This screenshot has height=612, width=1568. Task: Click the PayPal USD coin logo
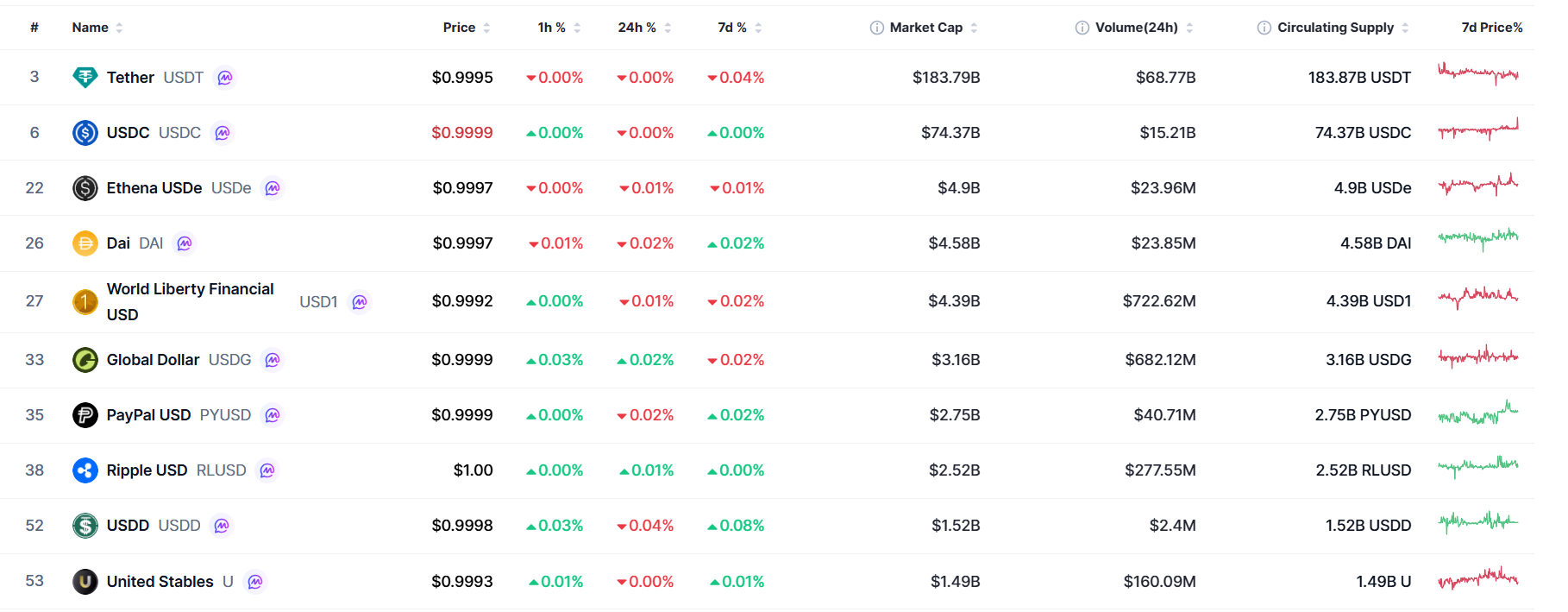tap(85, 415)
